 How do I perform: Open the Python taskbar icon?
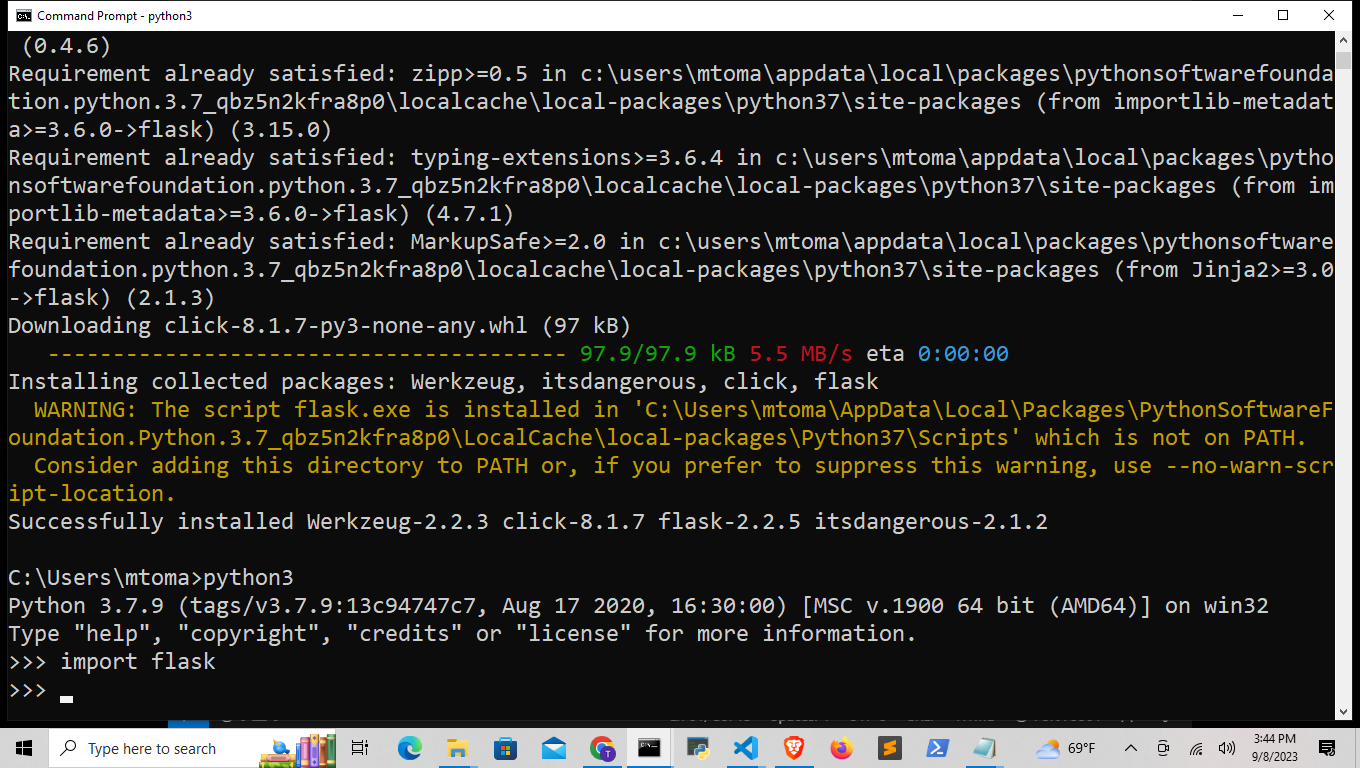click(x=697, y=748)
